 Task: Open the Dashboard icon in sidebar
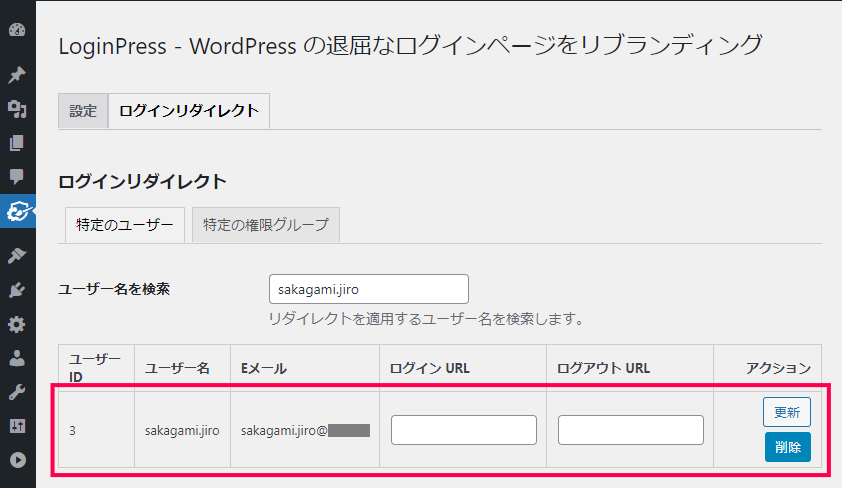17,29
